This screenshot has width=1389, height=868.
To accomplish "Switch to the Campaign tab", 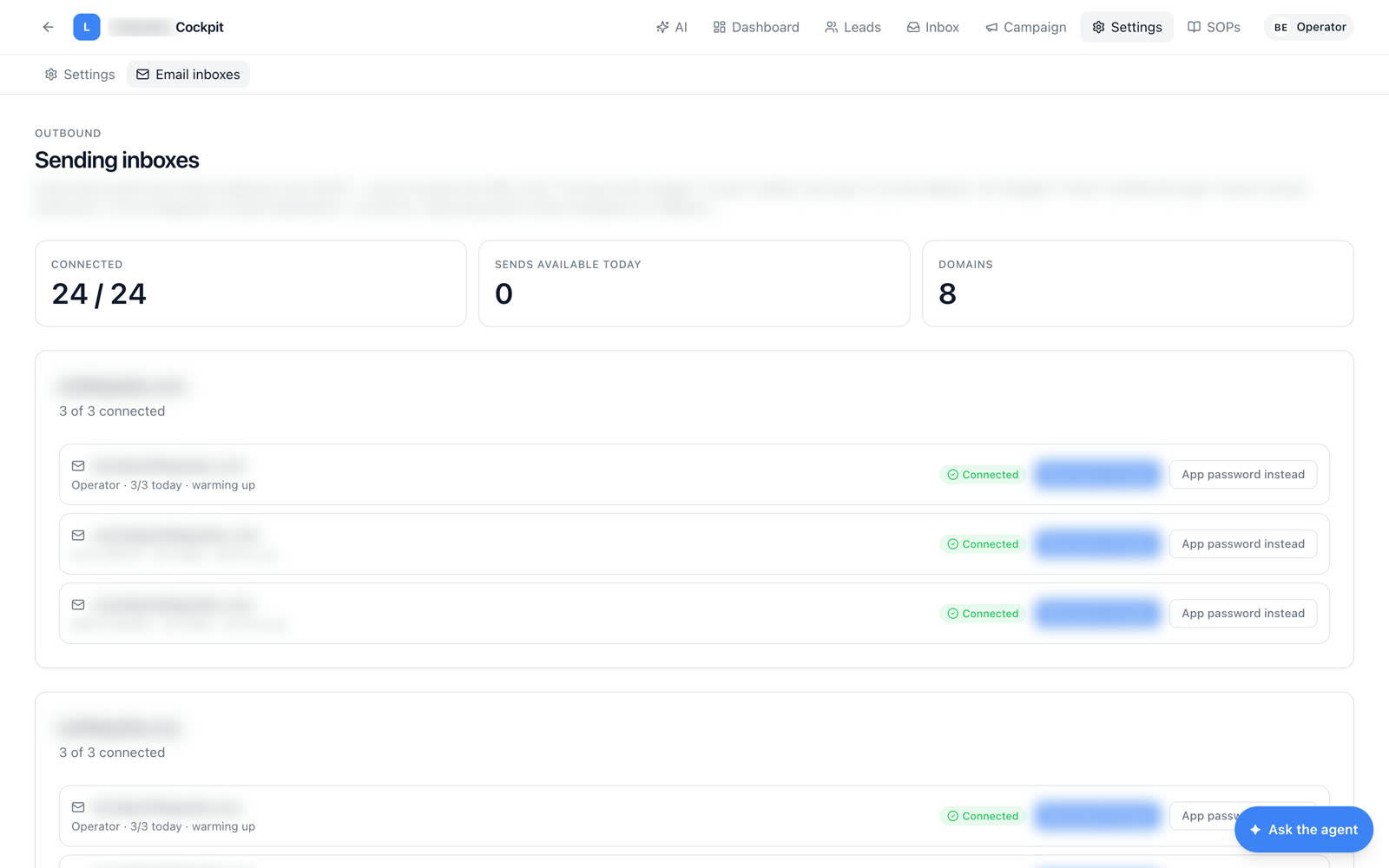I will [1025, 27].
